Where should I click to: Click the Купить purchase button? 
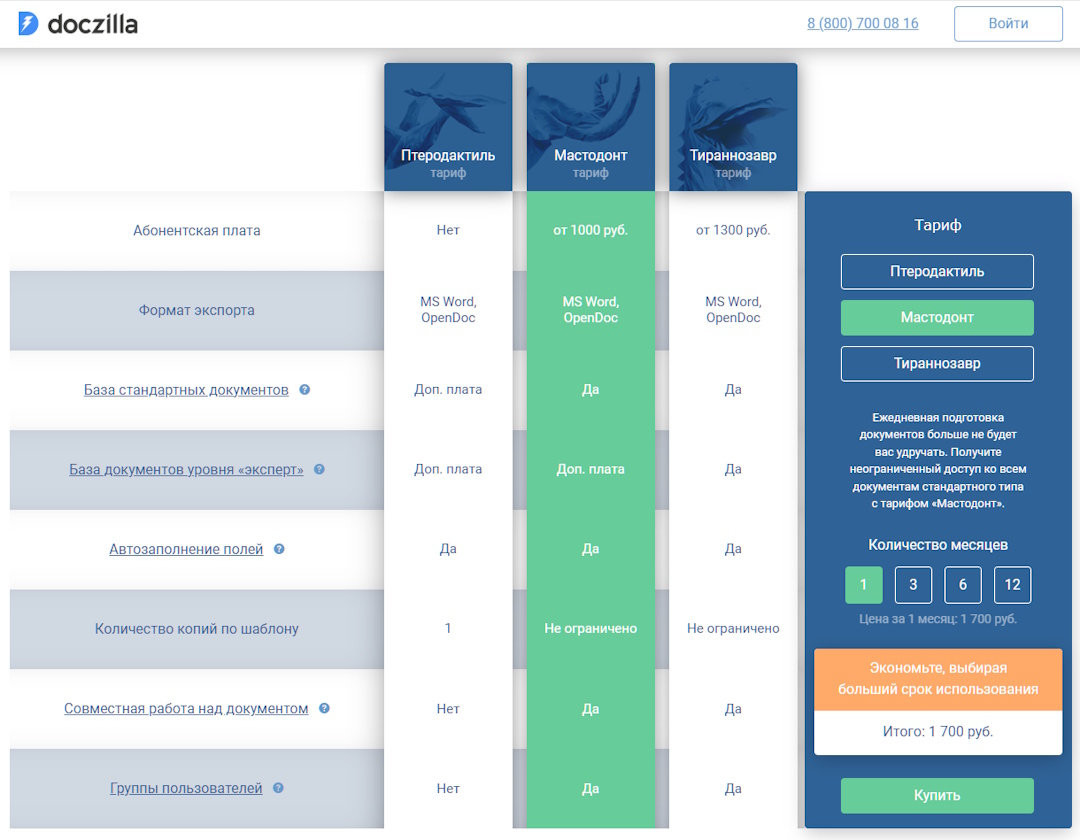click(x=937, y=796)
